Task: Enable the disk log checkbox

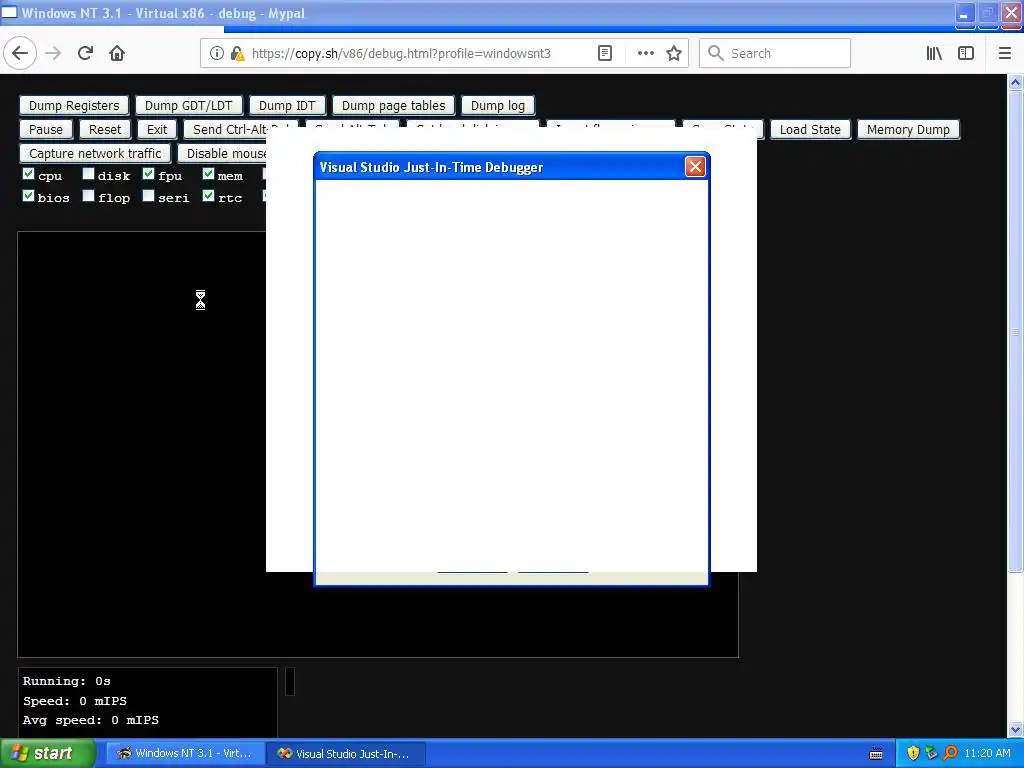Action: pos(88,174)
